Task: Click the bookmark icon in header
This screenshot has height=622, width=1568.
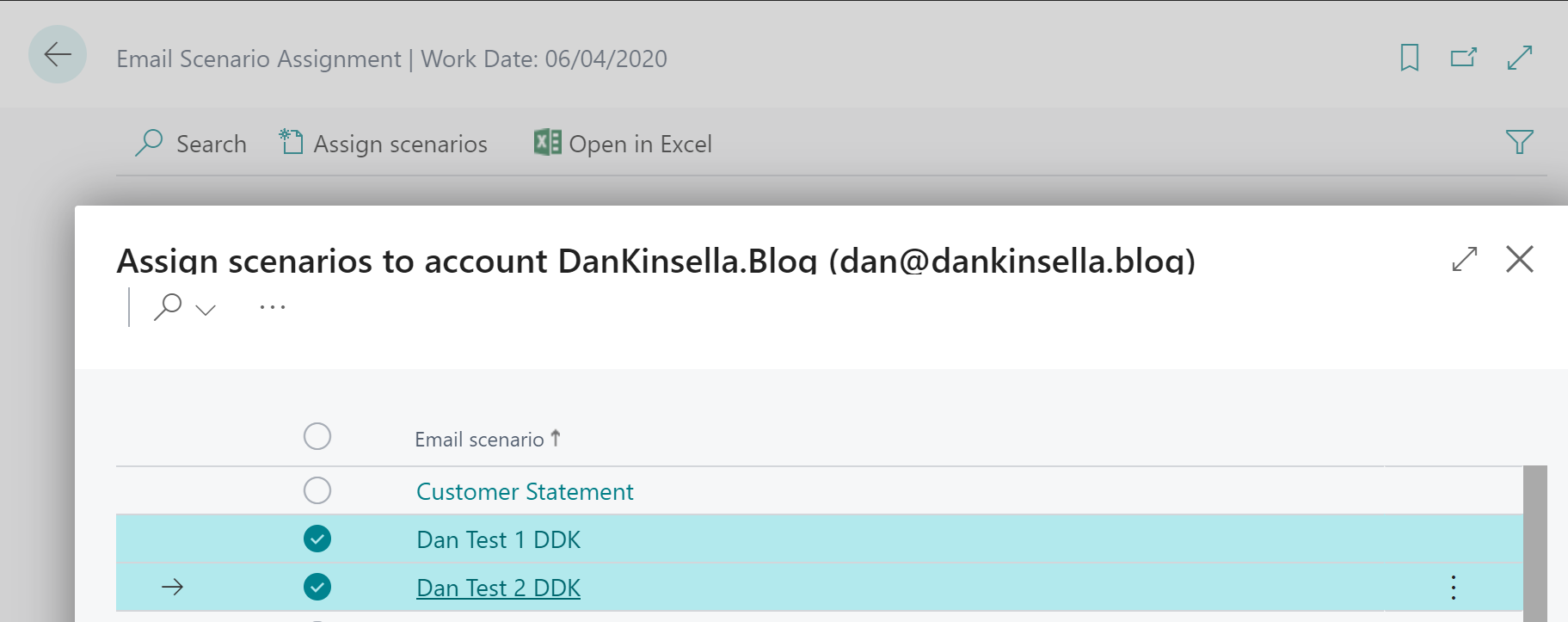Action: point(1409,58)
